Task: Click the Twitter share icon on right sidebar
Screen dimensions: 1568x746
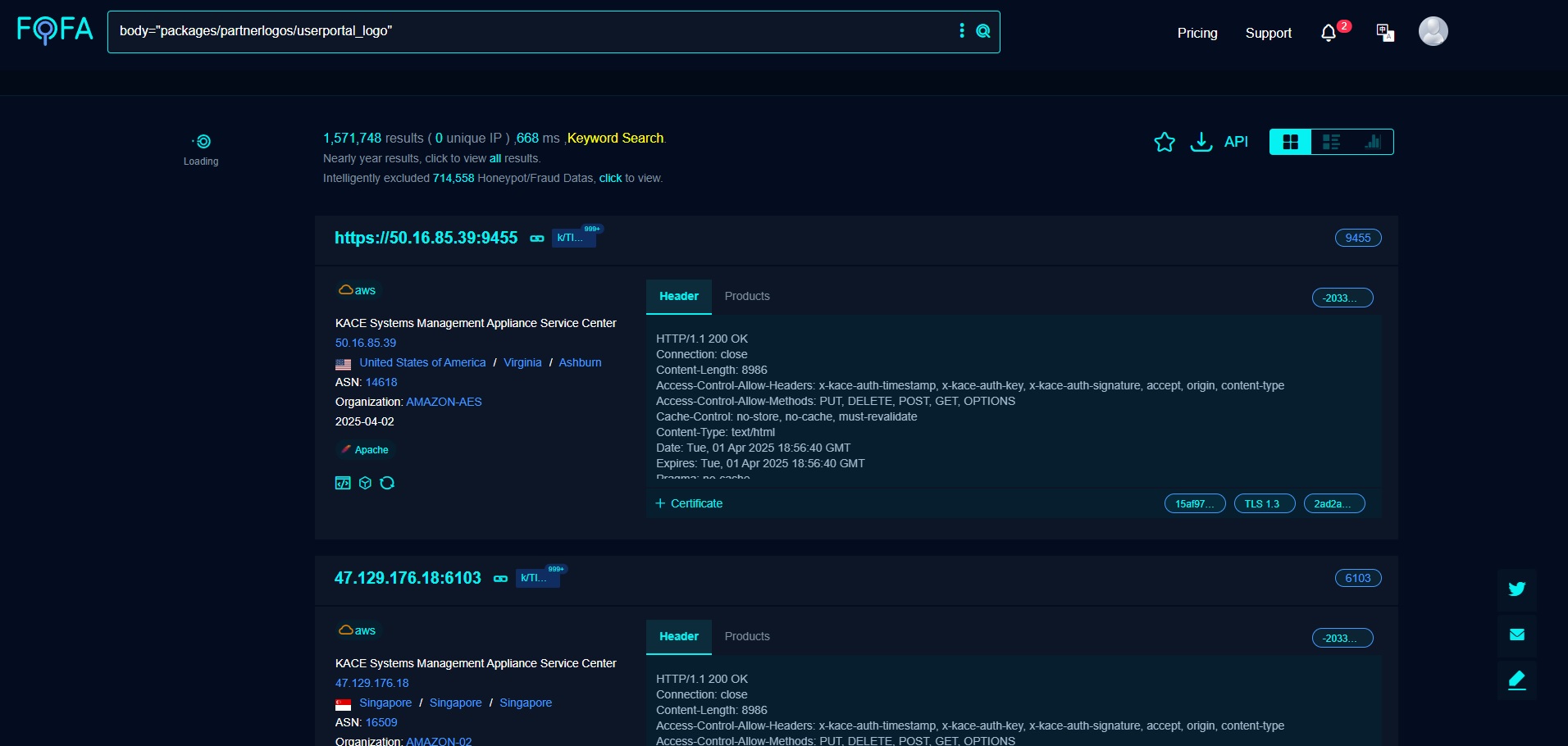Action: click(1516, 589)
